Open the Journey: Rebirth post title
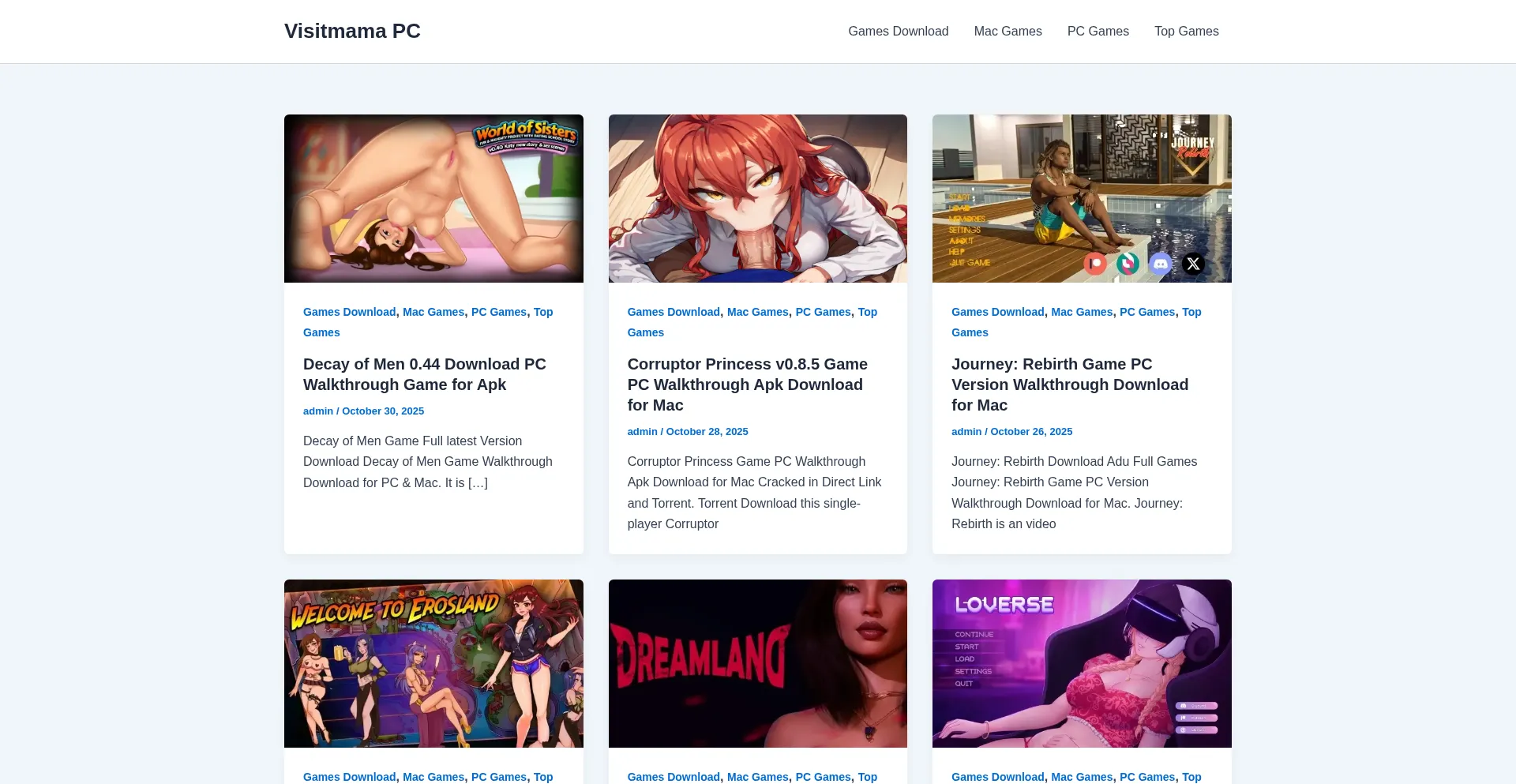This screenshot has width=1516, height=784. coord(1069,384)
